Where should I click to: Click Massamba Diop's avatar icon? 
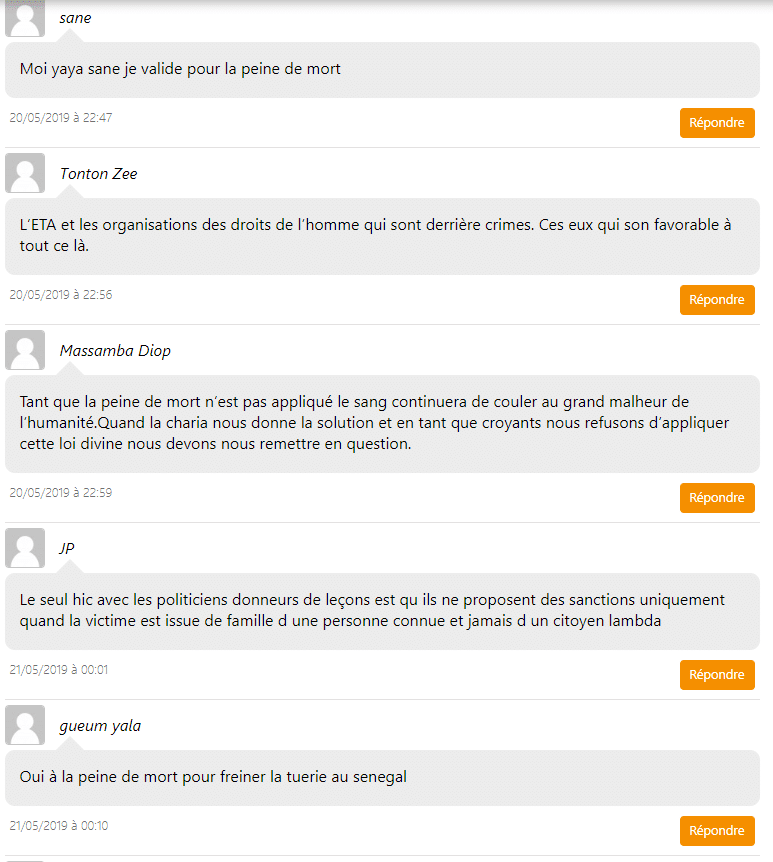point(25,350)
